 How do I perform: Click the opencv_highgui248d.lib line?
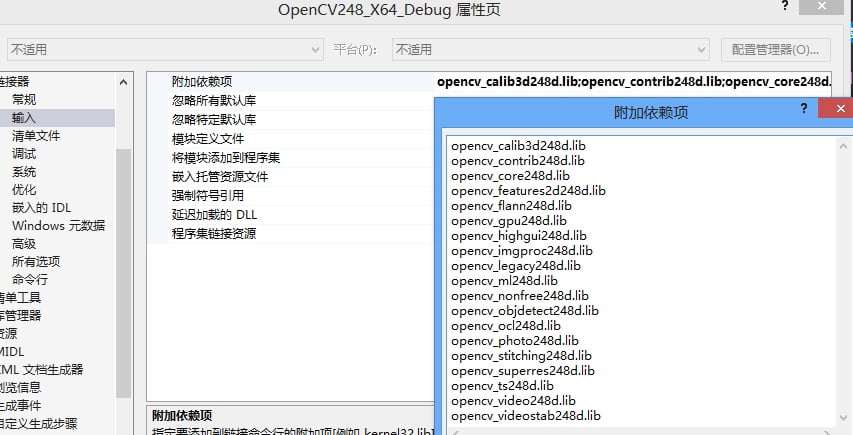tap(519, 236)
